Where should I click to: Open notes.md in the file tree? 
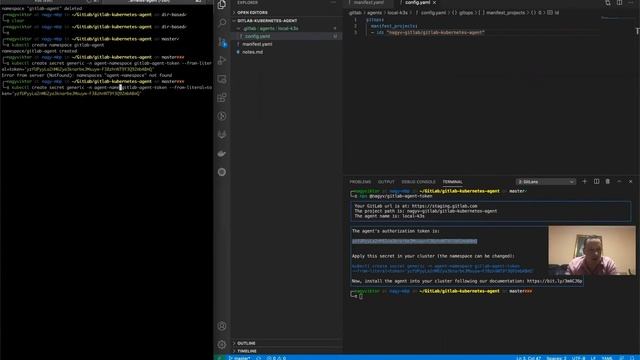pyautogui.click(x=286, y=52)
